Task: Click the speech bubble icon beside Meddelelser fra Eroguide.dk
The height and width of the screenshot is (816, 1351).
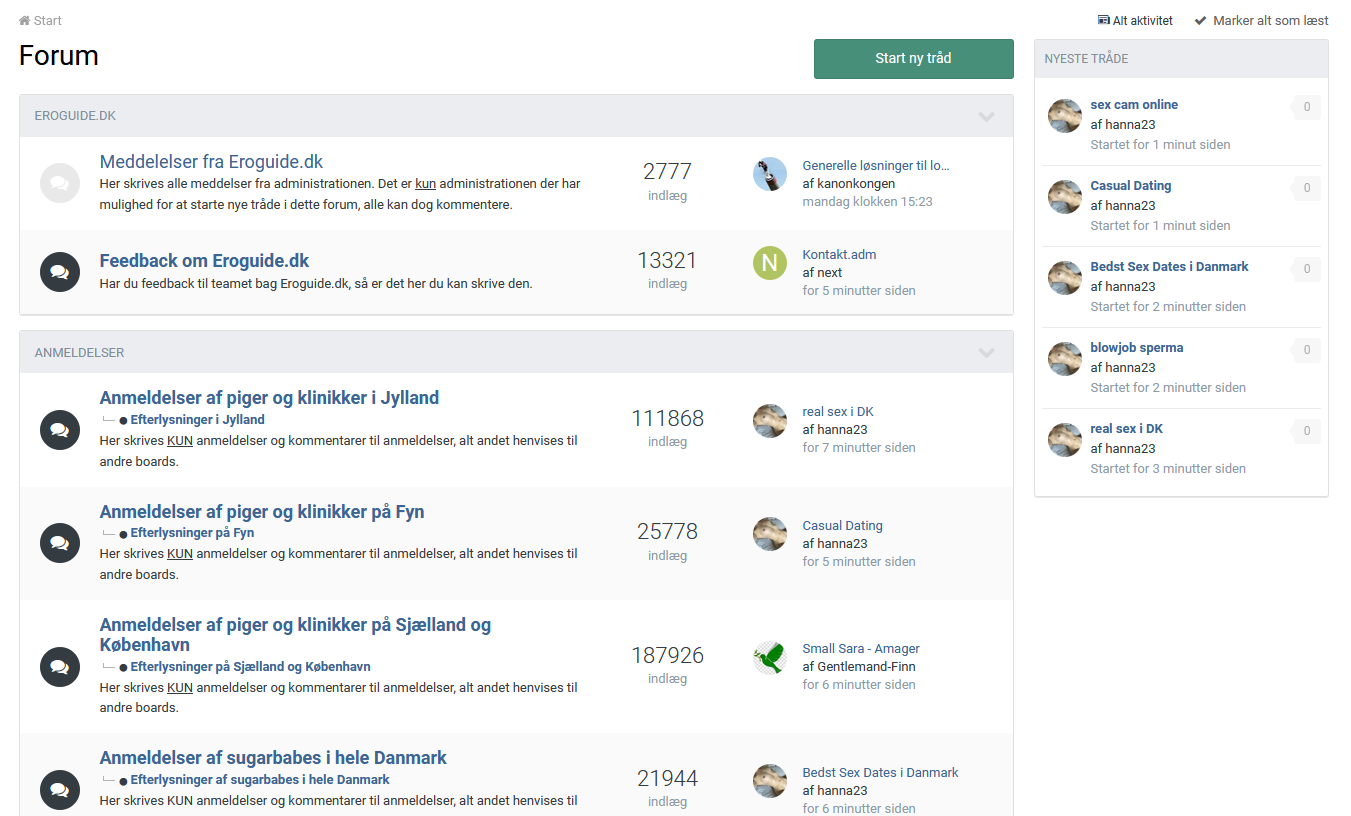Action: [59, 183]
